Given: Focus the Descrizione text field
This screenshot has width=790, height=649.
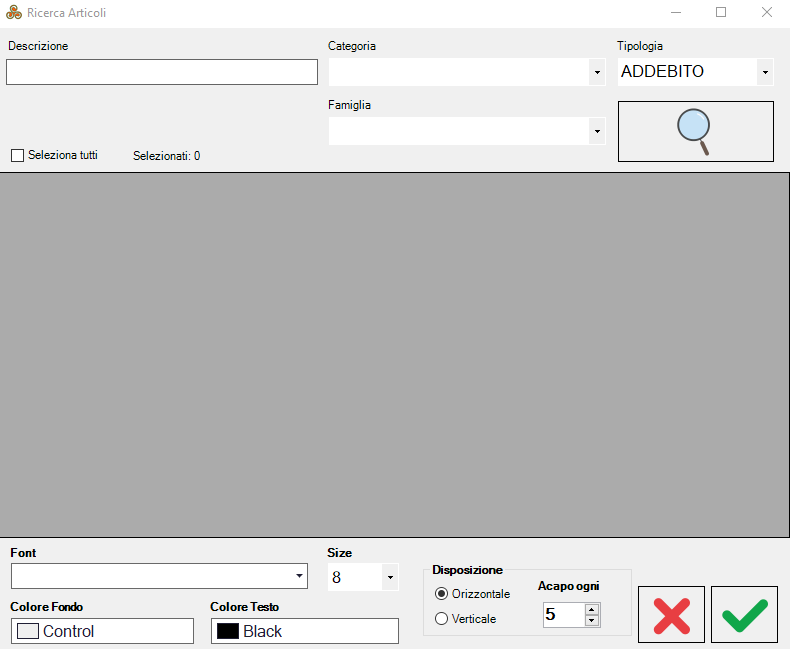Looking at the screenshot, I should click(161, 72).
